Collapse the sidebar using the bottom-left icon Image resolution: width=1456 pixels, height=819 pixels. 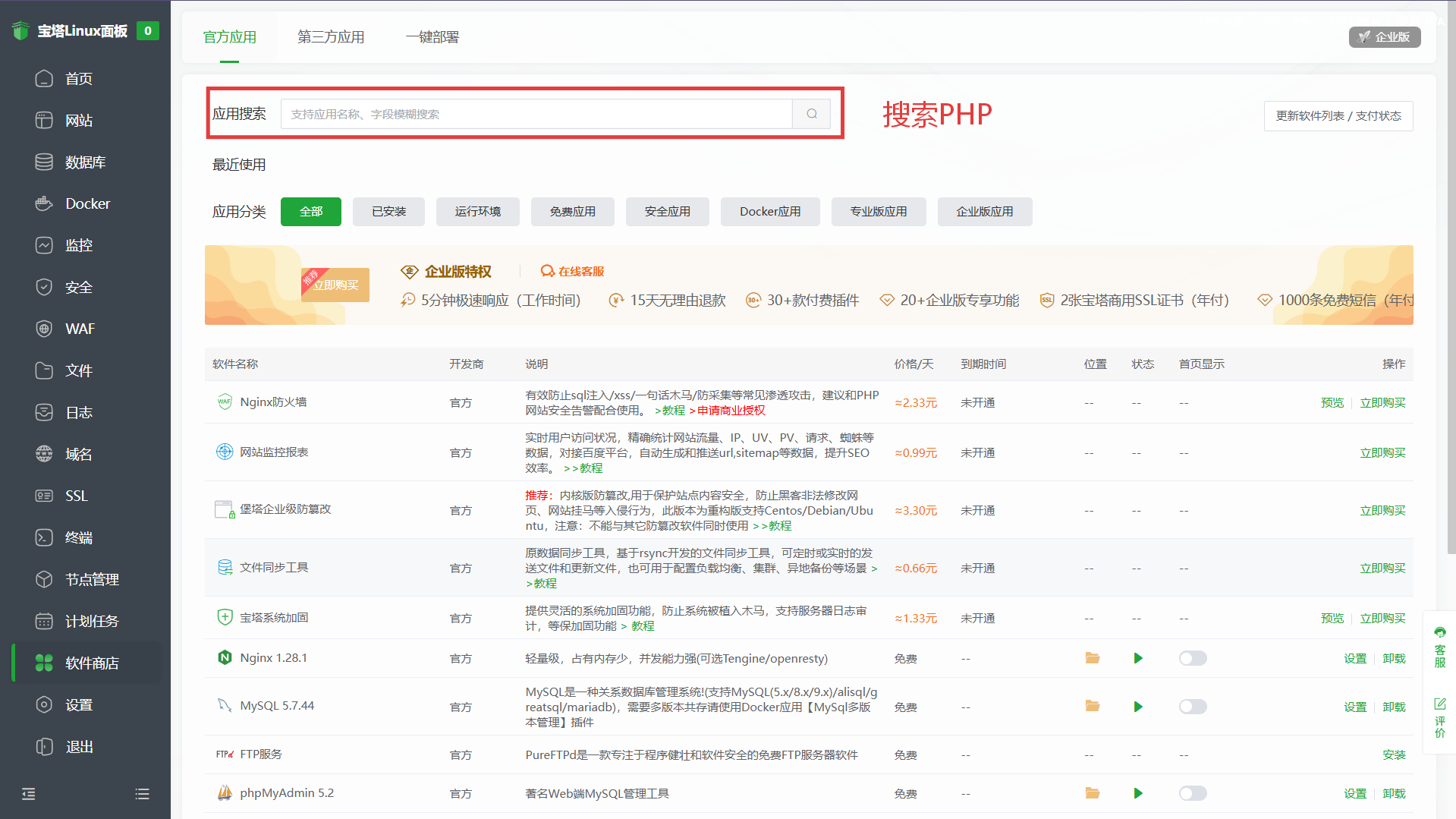tap(28, 793)
